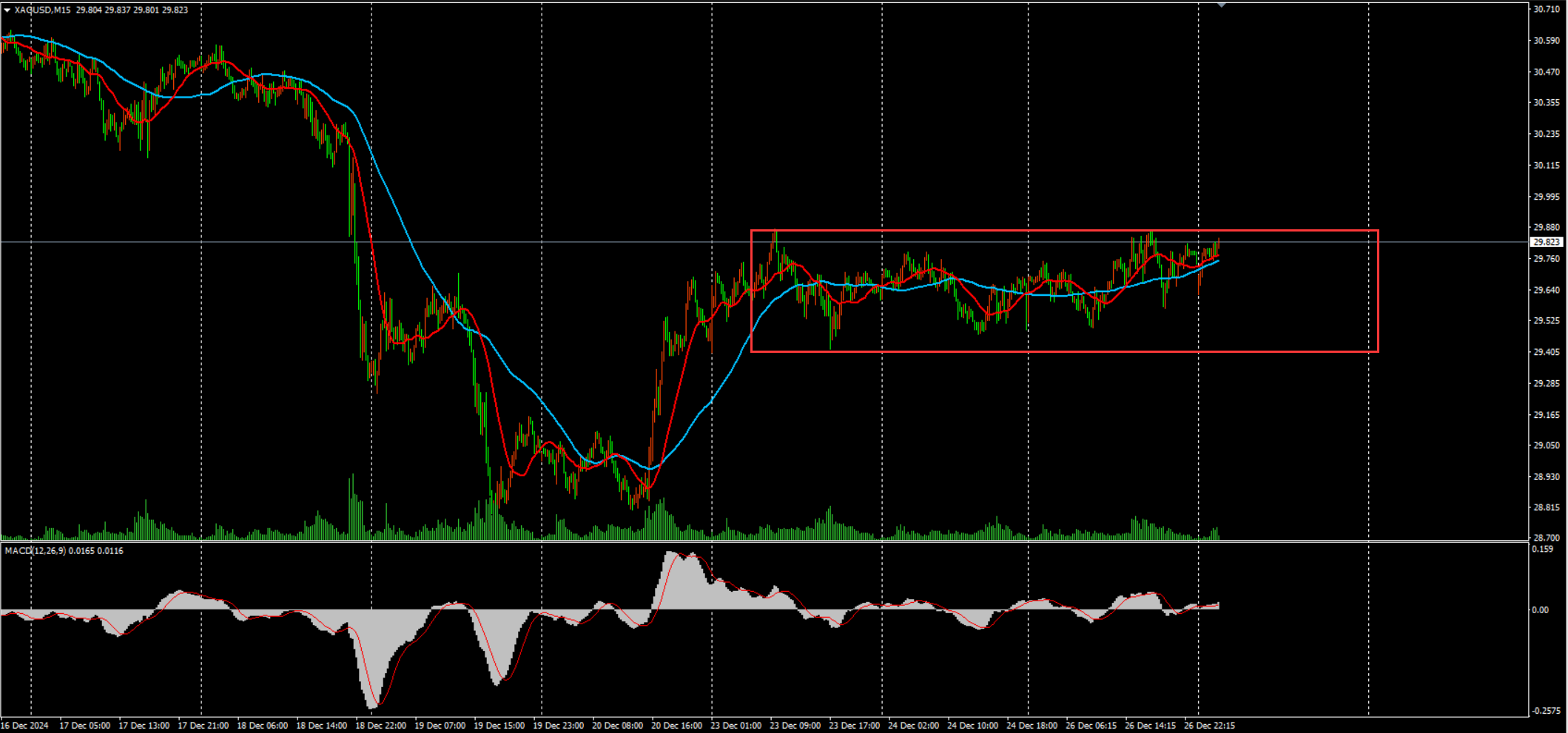This screenshot has width=1568, height=733.
Task: Click the 28.930 price scale label
Action: [1545, 477]
